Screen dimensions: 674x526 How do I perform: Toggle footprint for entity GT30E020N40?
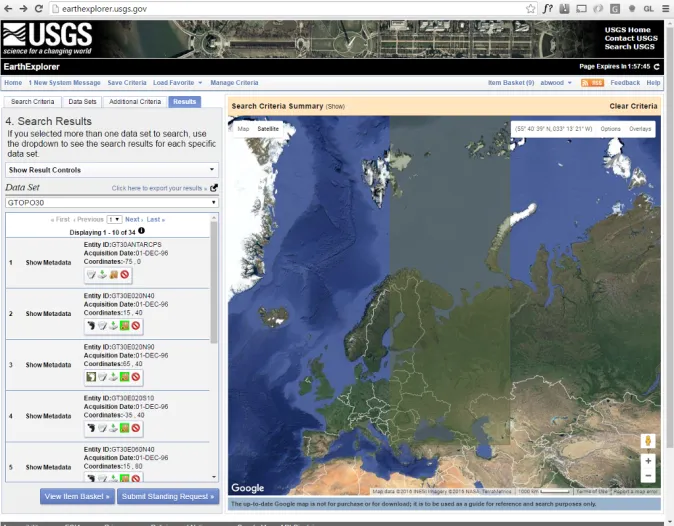(x=90, y=325)
